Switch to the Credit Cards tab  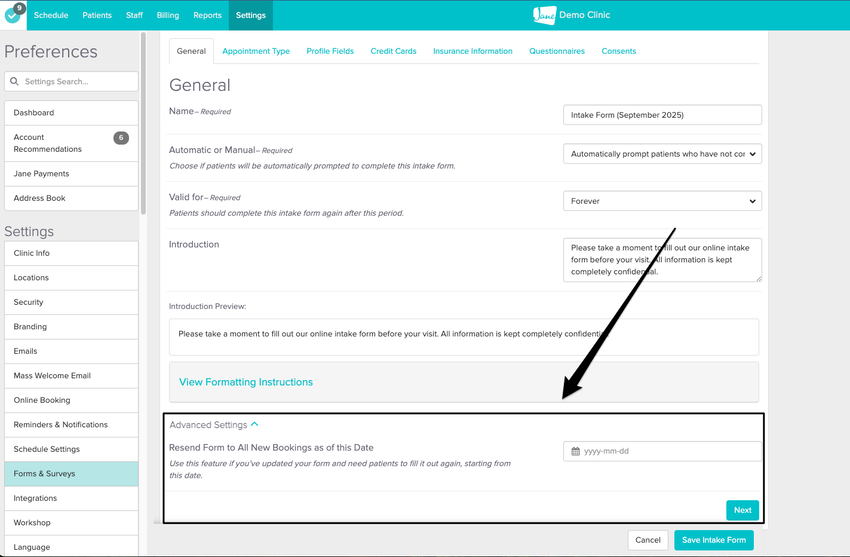[x=394, y=51]
